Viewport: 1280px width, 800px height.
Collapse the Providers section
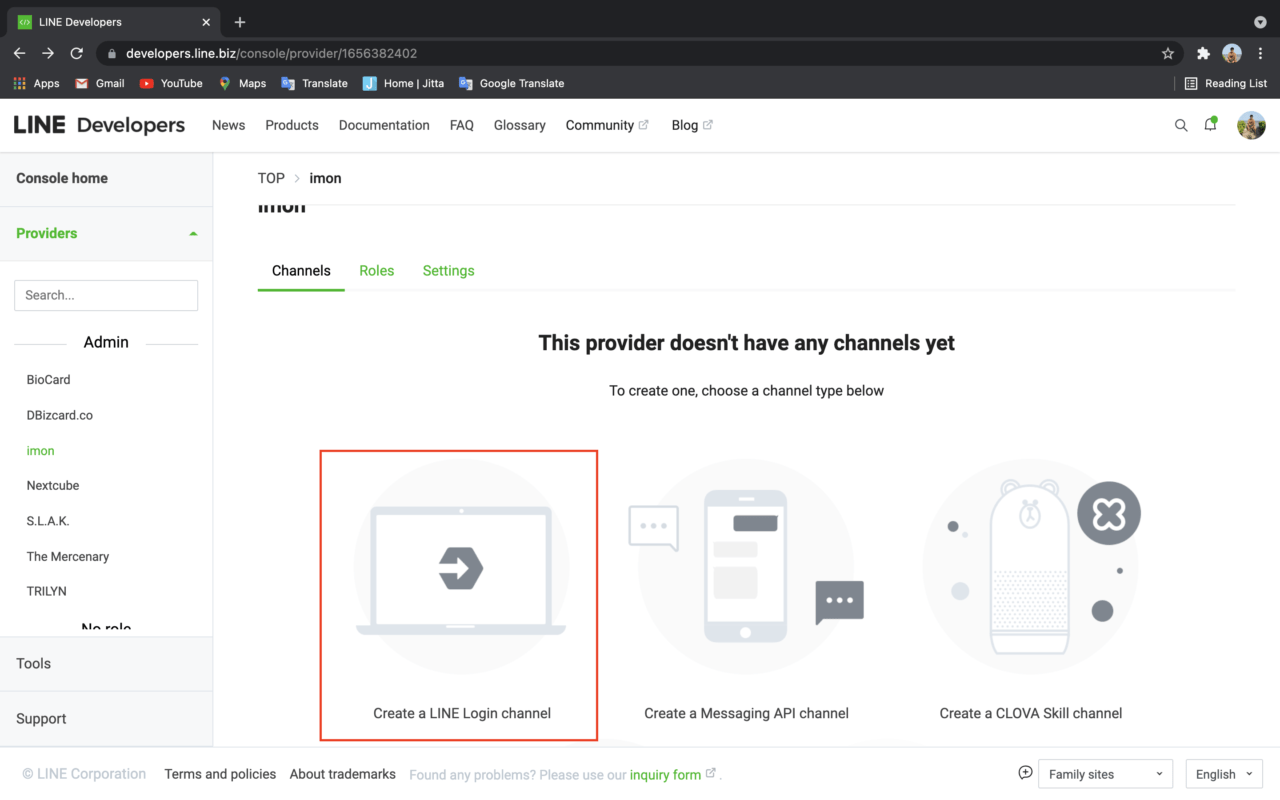pyautogui.click(x=193, y=234)
